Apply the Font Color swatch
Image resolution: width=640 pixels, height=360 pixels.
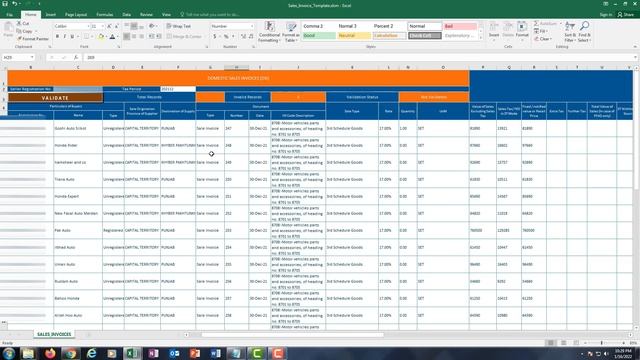point(112,37)
